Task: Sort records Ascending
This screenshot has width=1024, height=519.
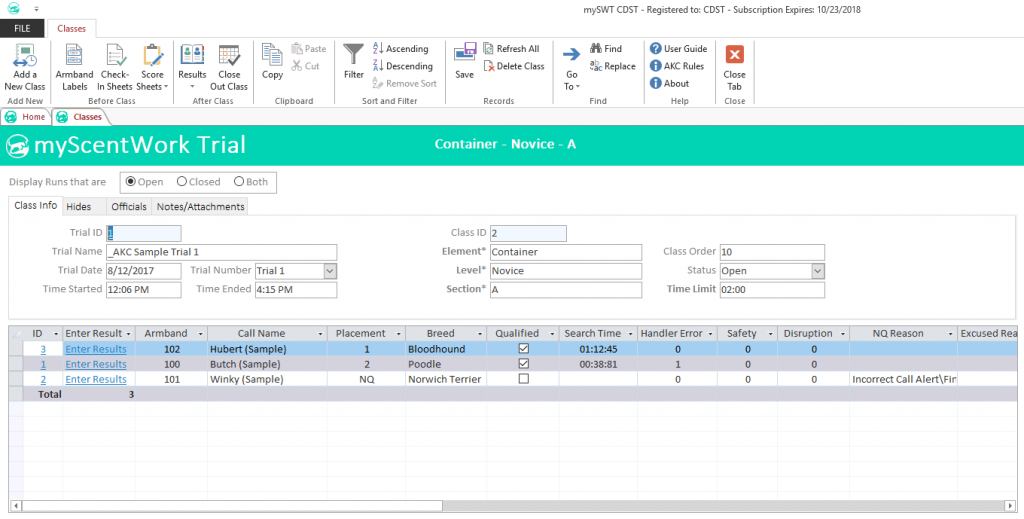Action: click(x=400, y=48)
